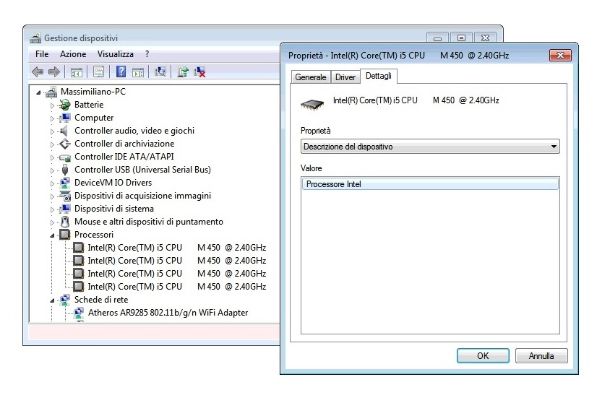610x403 pixels.
Task: Select Mouse e altri dispositivi di puntamento label
Action: [x=149, y=222]
